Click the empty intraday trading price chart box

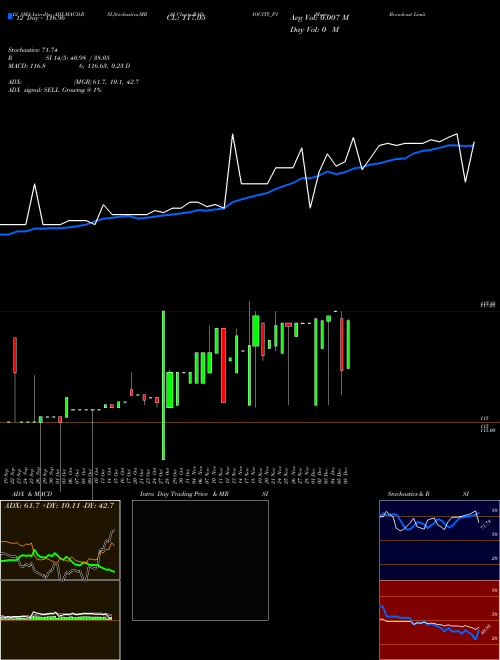coord(200,560)
